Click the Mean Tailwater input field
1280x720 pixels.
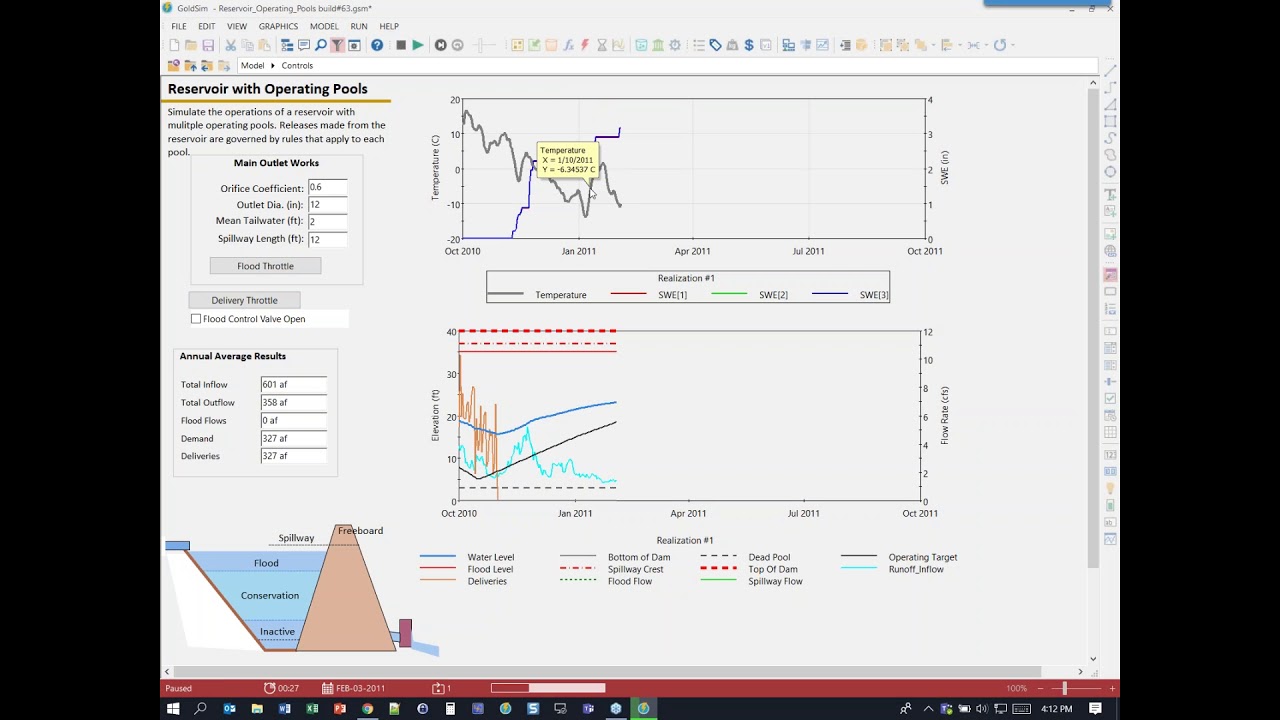[327, 222]
